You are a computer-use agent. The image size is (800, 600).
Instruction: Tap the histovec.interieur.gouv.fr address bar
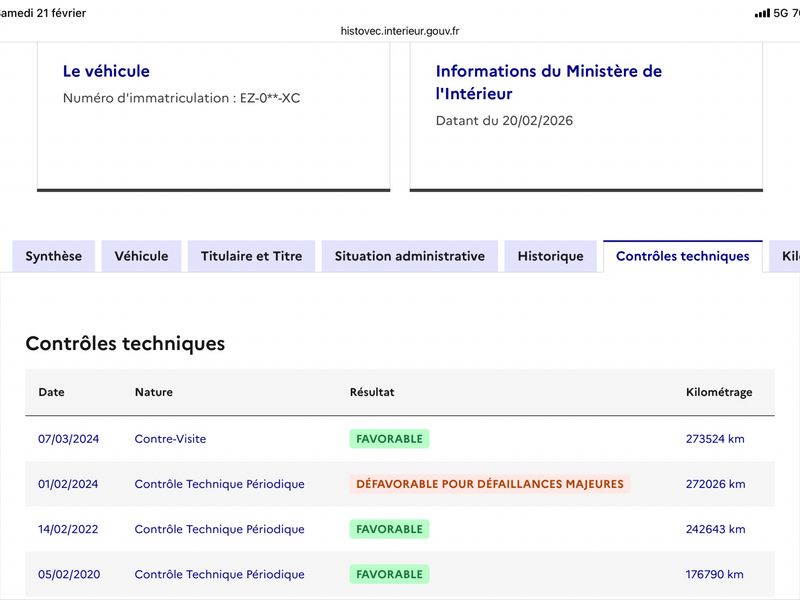point(400,31)
